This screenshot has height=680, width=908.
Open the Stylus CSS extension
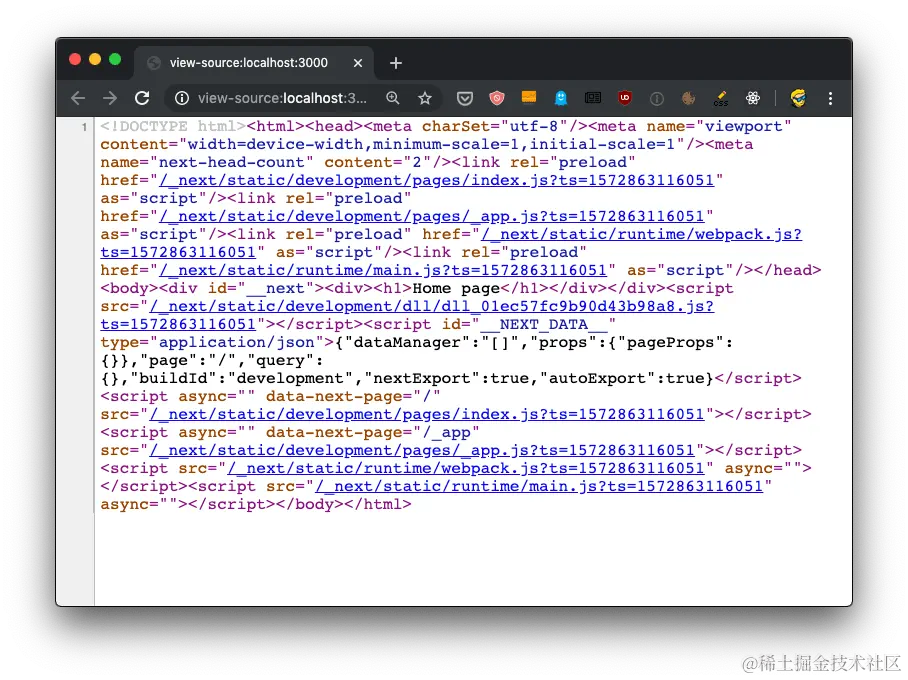pos(720,98)
